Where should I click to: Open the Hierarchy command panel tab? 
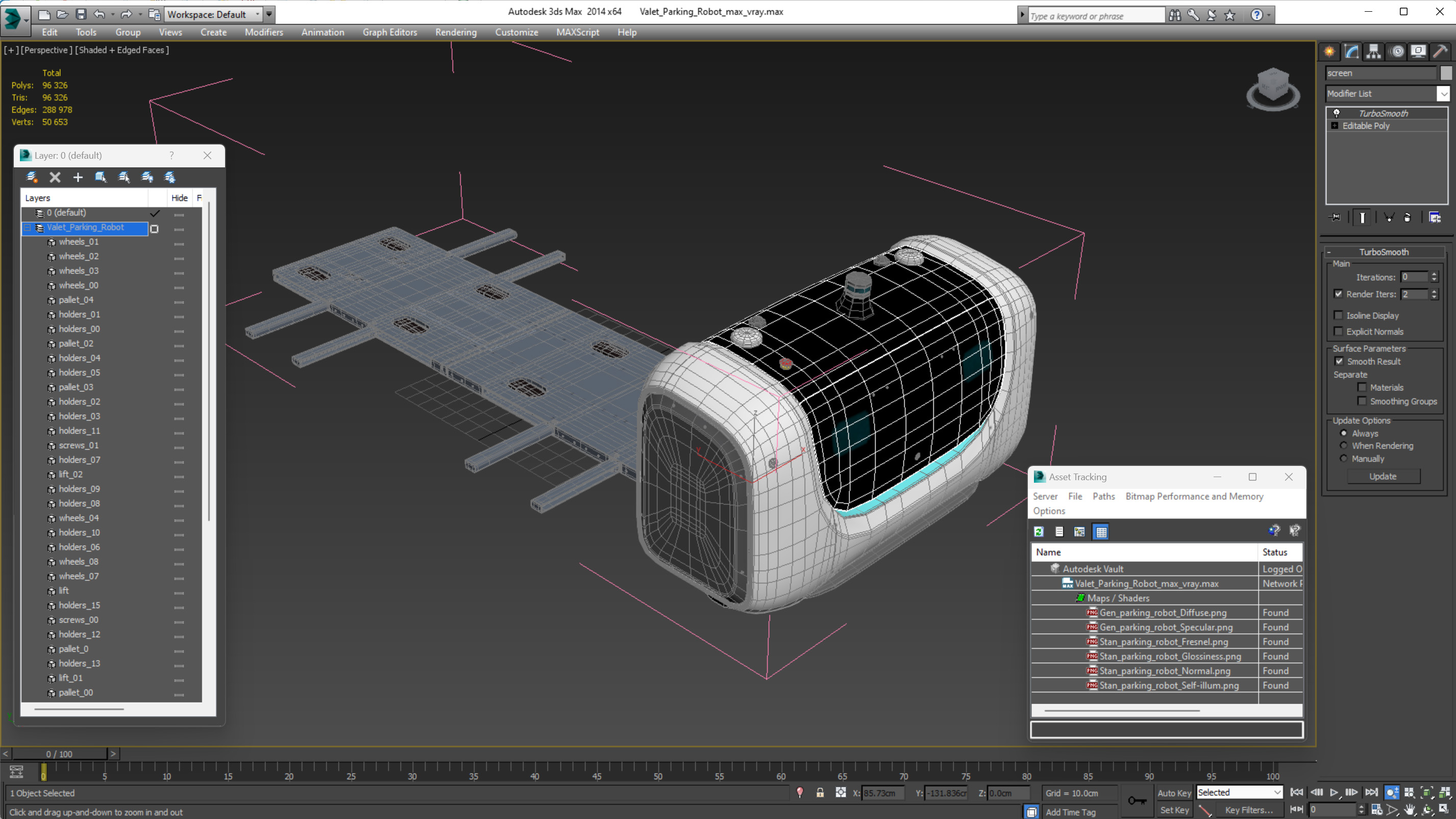[x=1373, y=52]
